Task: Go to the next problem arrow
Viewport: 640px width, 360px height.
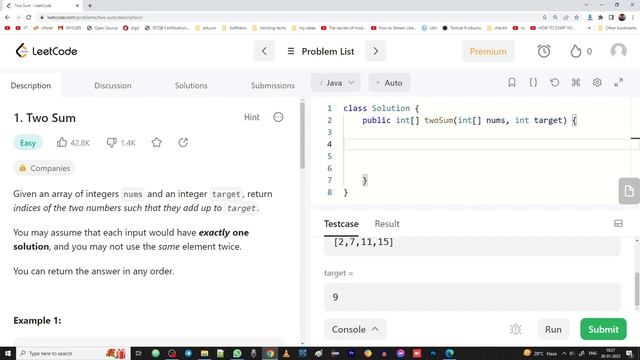Action: 376,51
